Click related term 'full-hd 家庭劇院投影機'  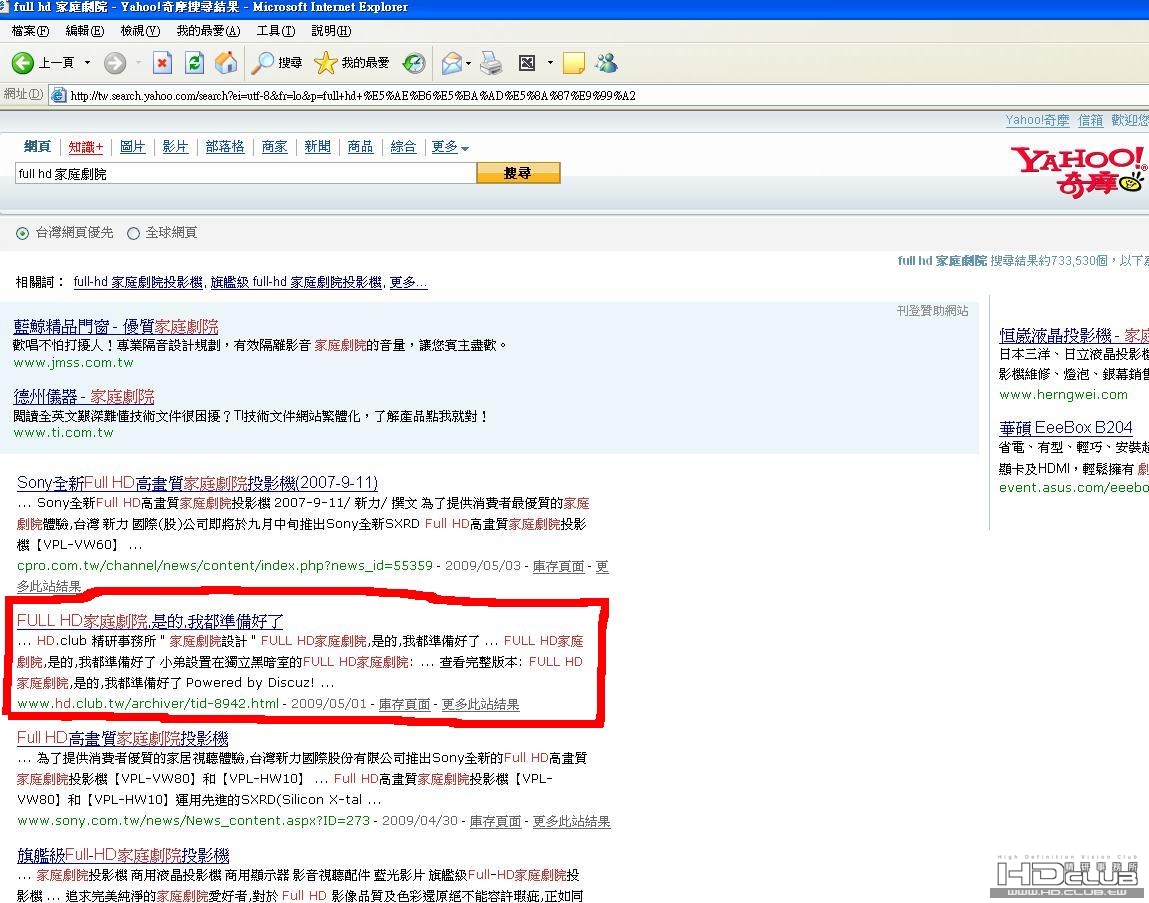pyautogui.click(x=138, y=282)
